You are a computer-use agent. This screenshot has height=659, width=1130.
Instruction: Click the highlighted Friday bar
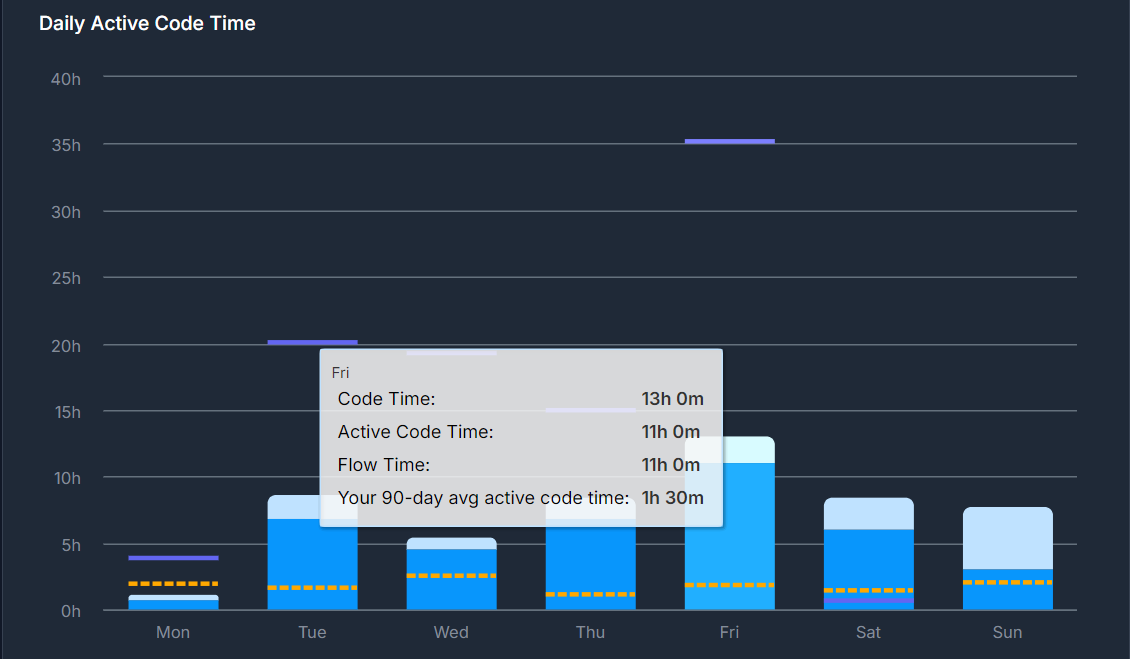[729, 523]
